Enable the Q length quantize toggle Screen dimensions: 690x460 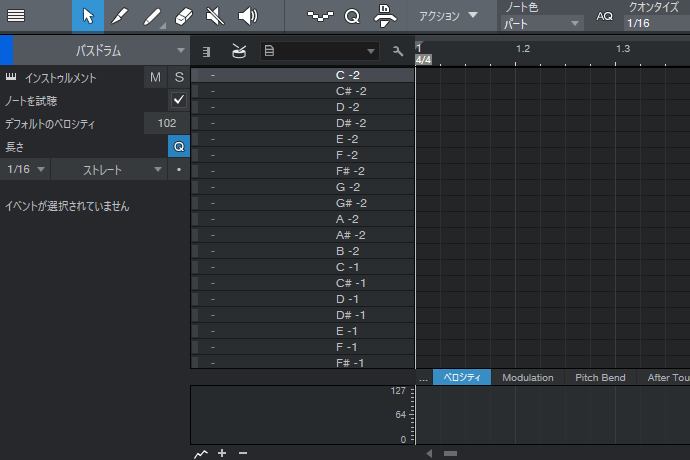pos(179,146)
